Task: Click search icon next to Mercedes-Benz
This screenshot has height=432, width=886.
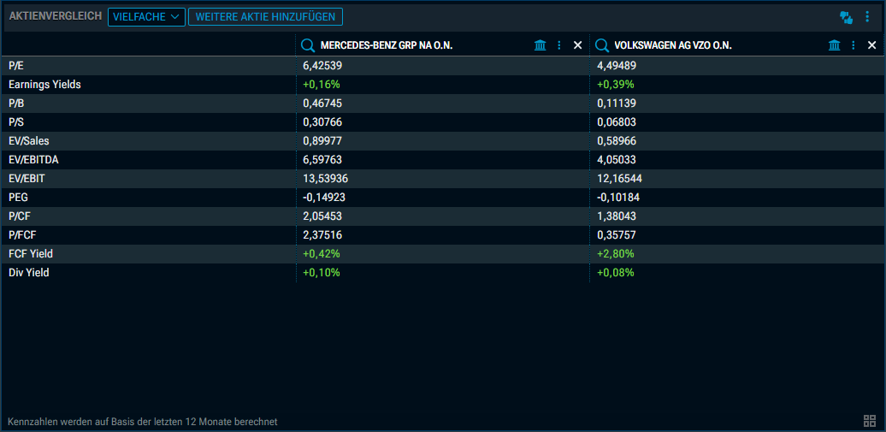Action: pos(307,46)
